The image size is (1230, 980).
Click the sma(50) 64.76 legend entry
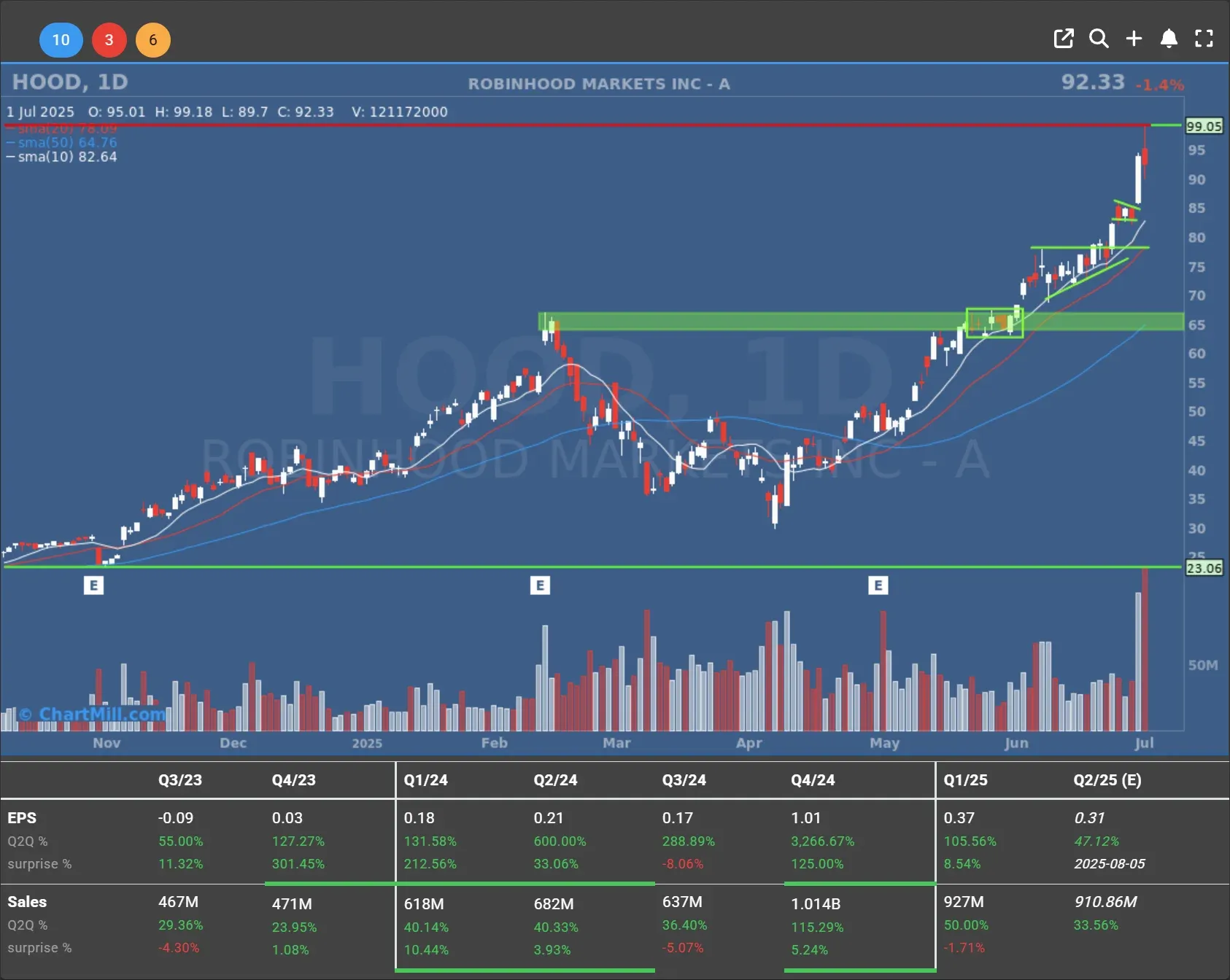click(x=62, y=142)
